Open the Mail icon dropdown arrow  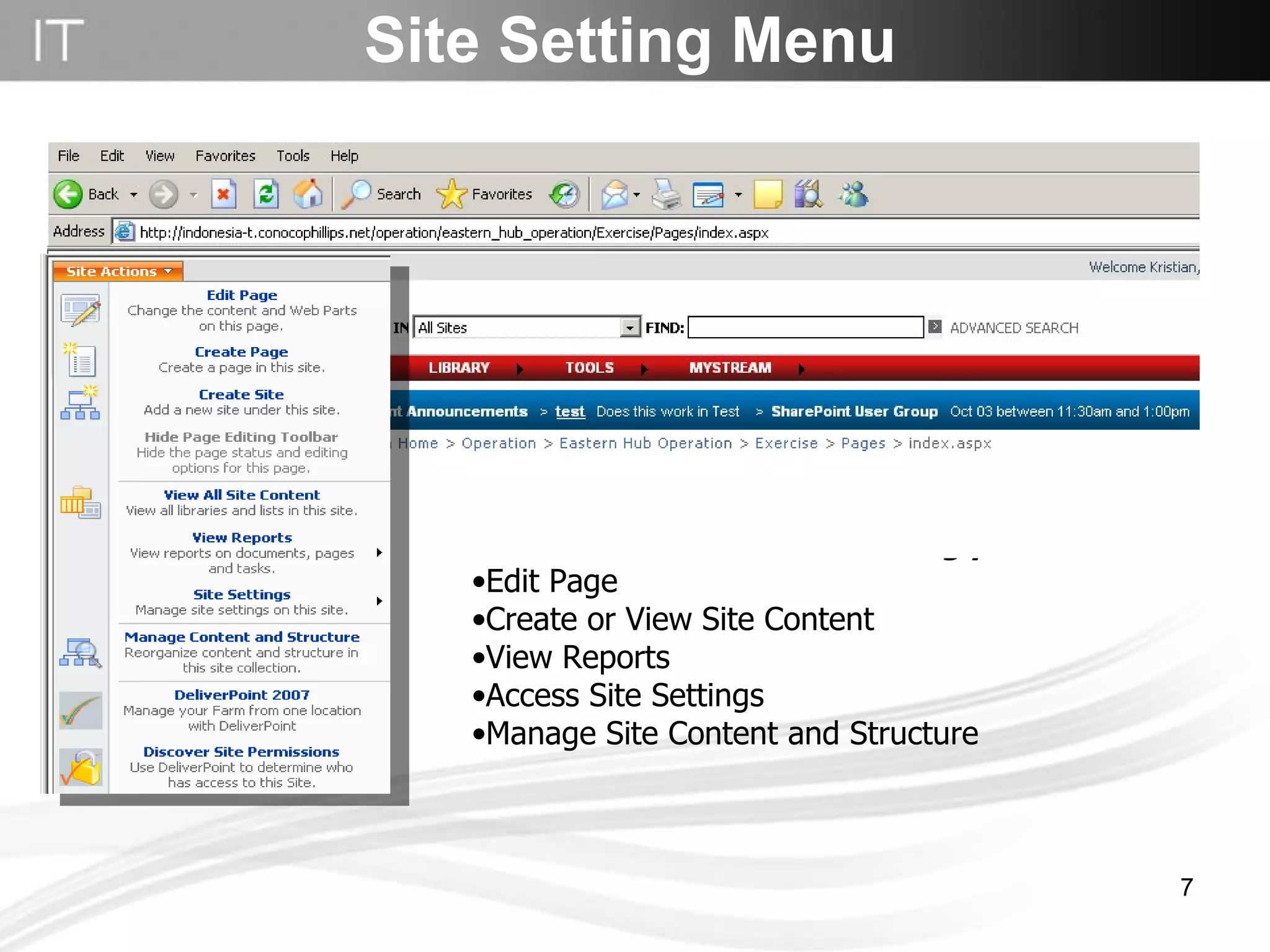636,195
